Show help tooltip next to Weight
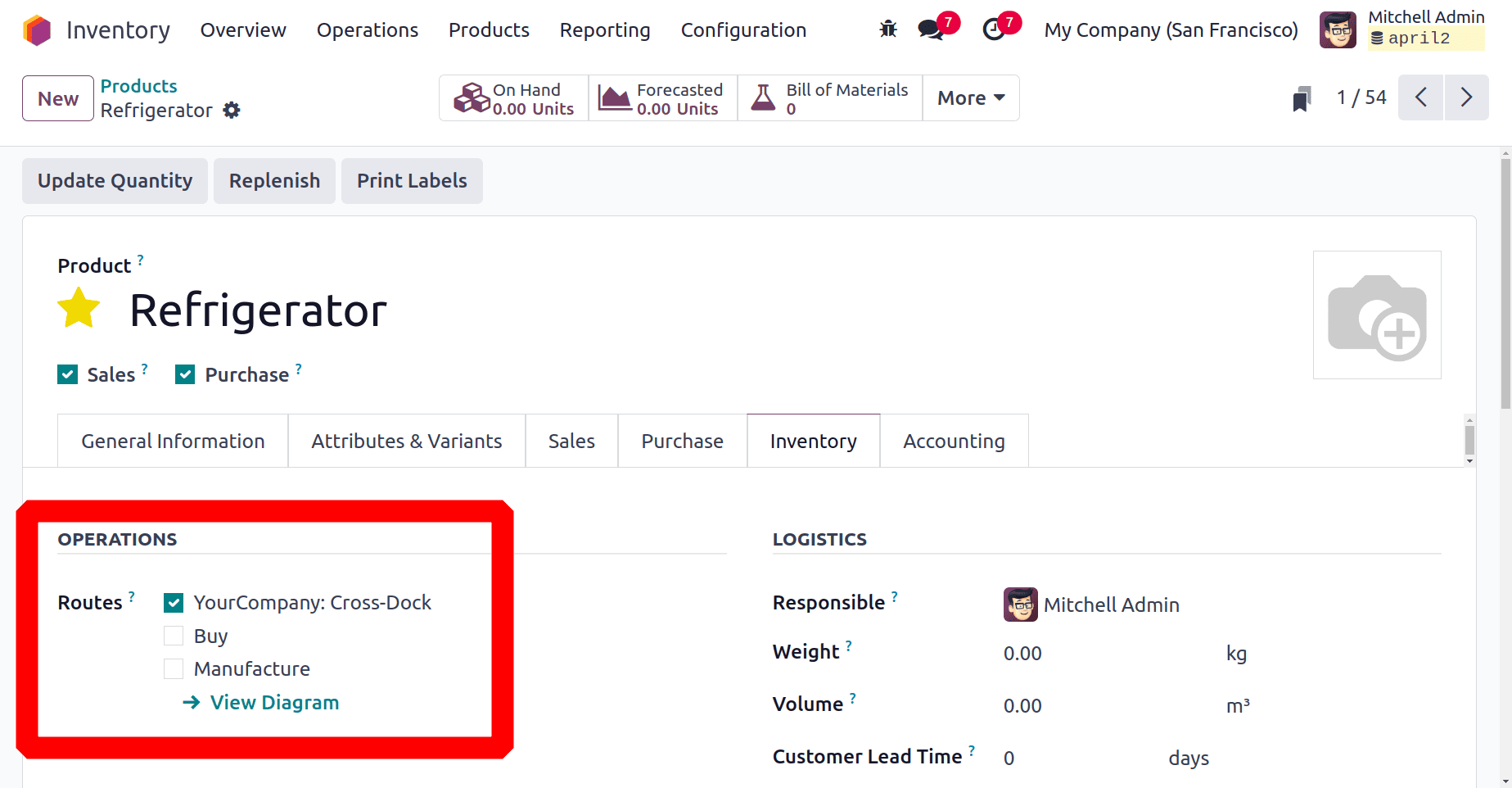The height and width of the screenshot is (788, 1512). coord(849,645)
